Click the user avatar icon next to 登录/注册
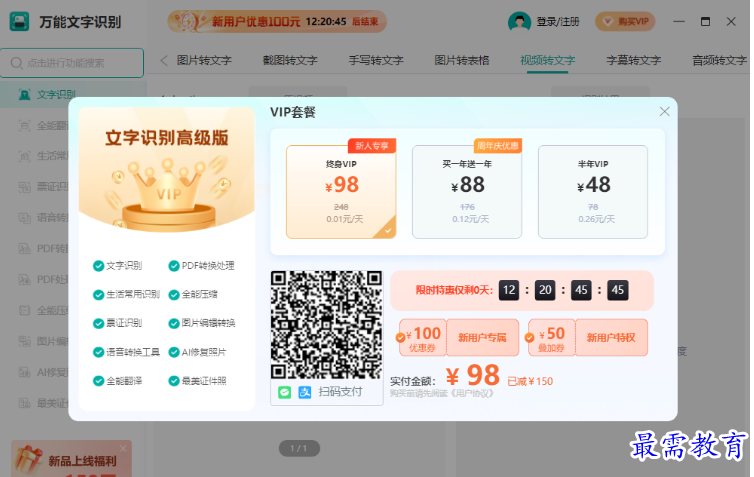 519,22
